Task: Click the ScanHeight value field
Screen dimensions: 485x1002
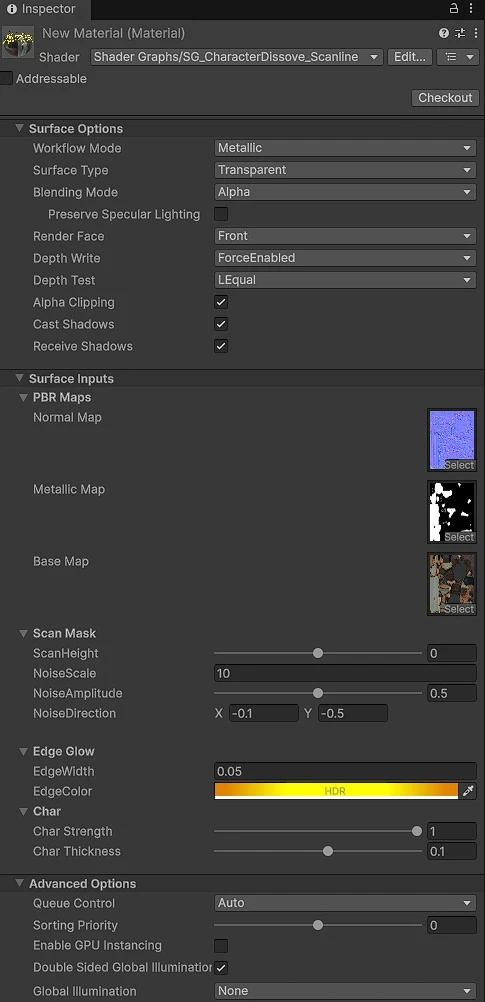Action: click(452, 653)
